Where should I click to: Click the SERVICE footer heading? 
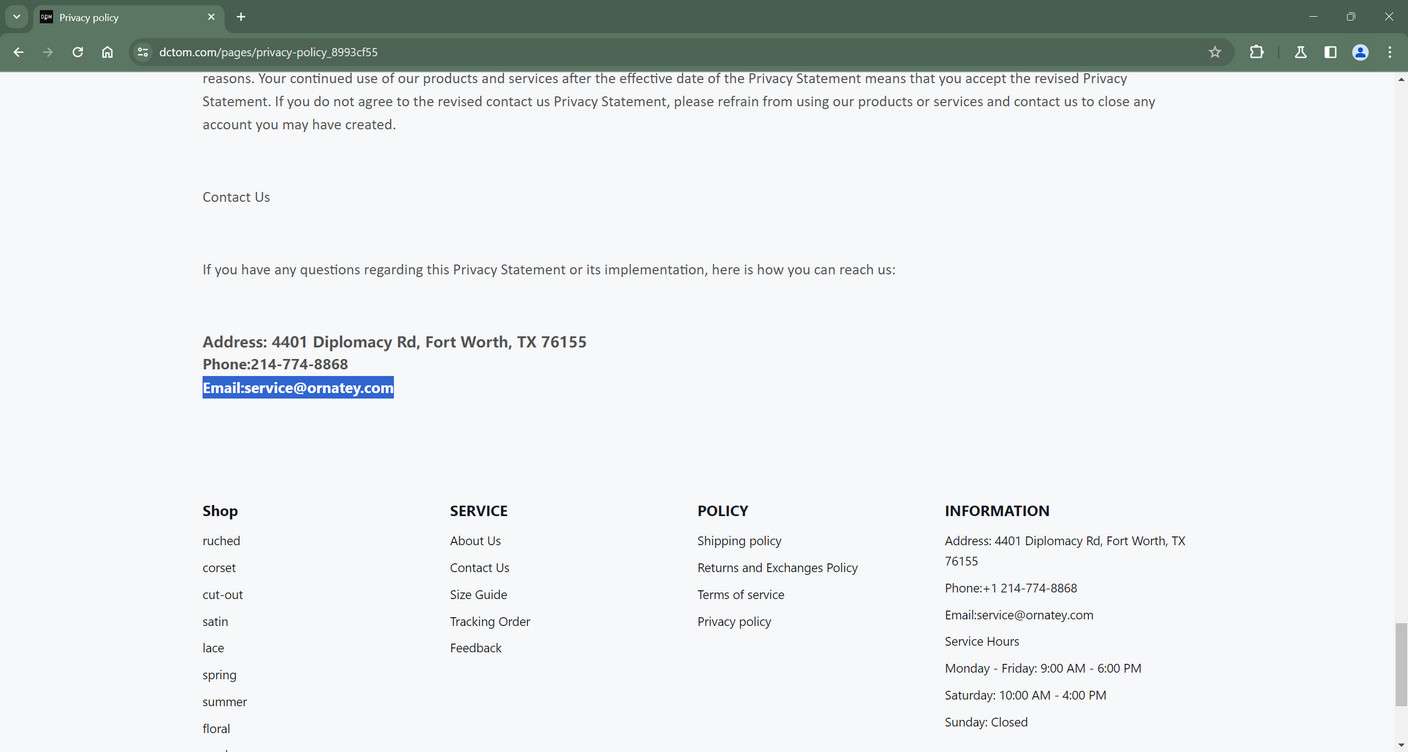[478, 511]
